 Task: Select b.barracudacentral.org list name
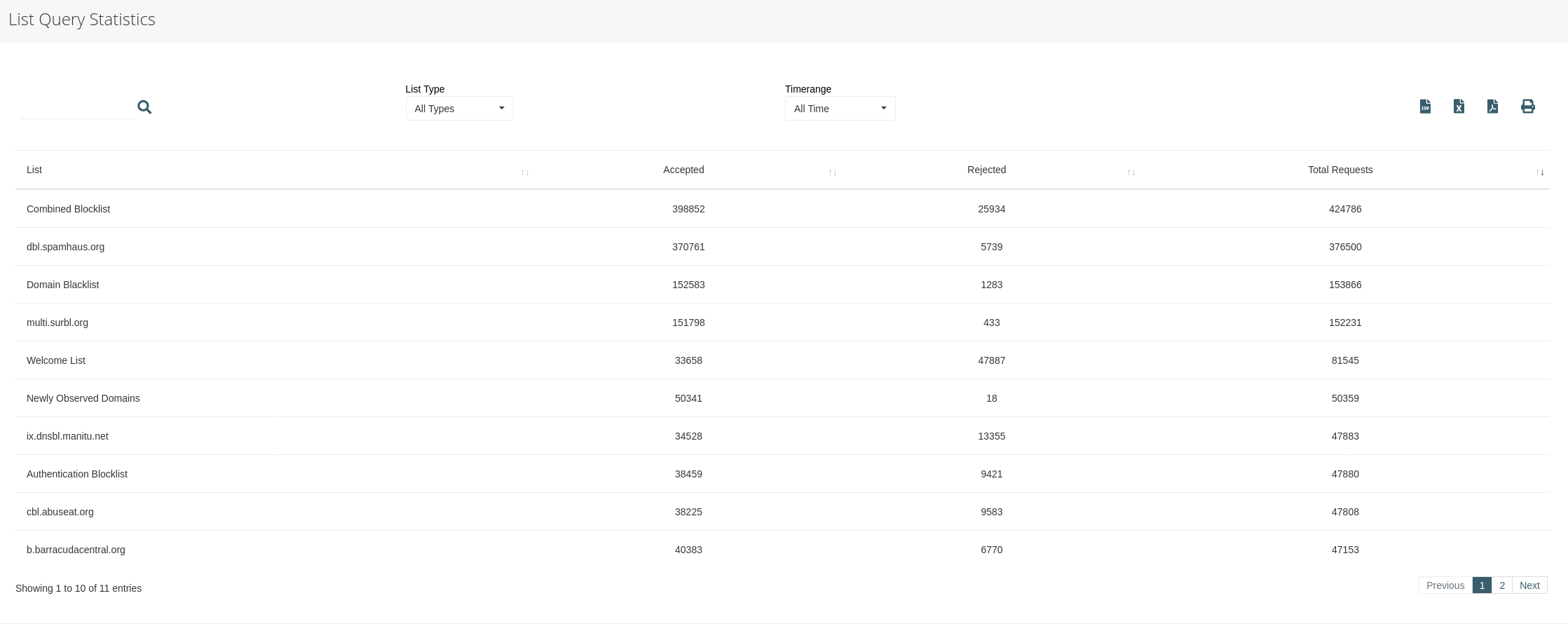[x=76, y=550]
